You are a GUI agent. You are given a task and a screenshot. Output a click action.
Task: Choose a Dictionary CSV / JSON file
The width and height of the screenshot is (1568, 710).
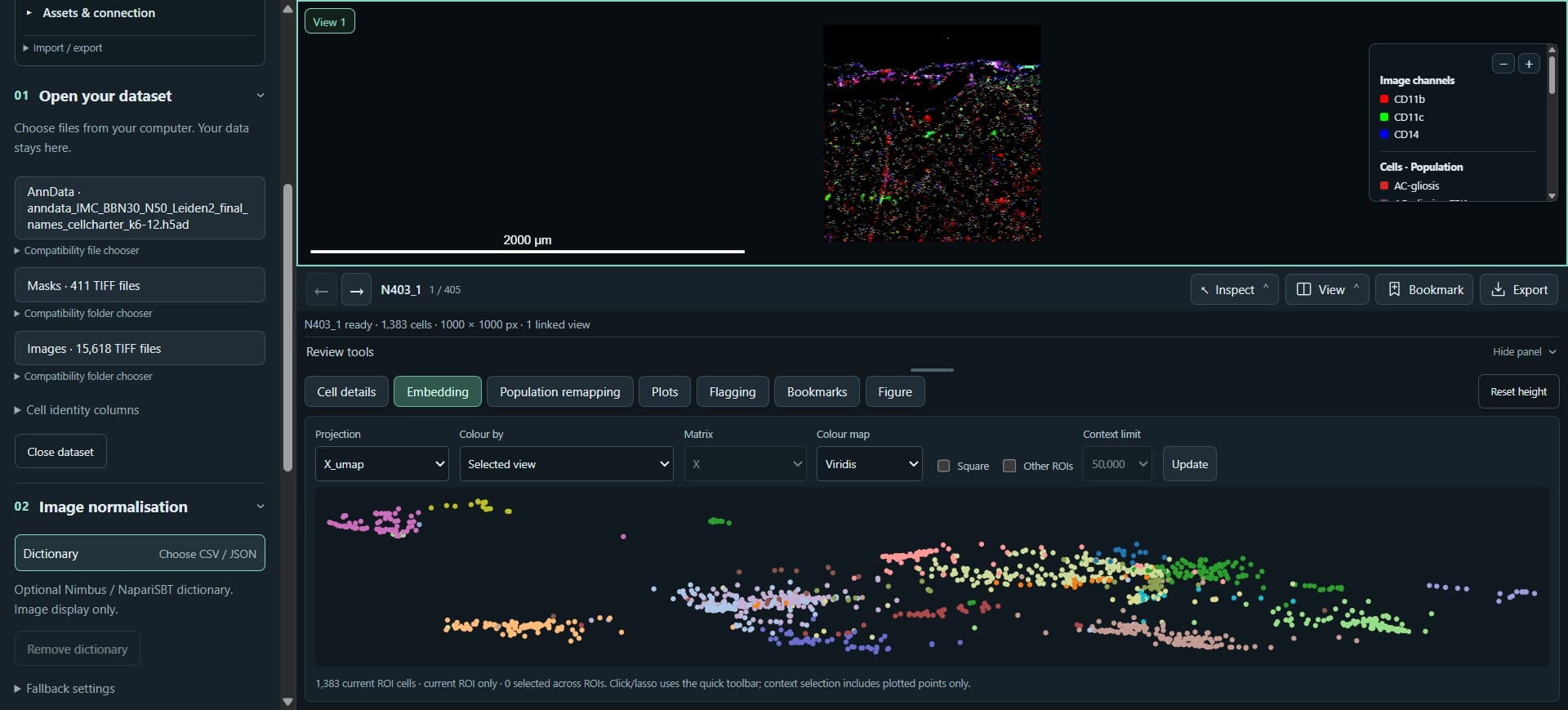(x=140, y=553)
